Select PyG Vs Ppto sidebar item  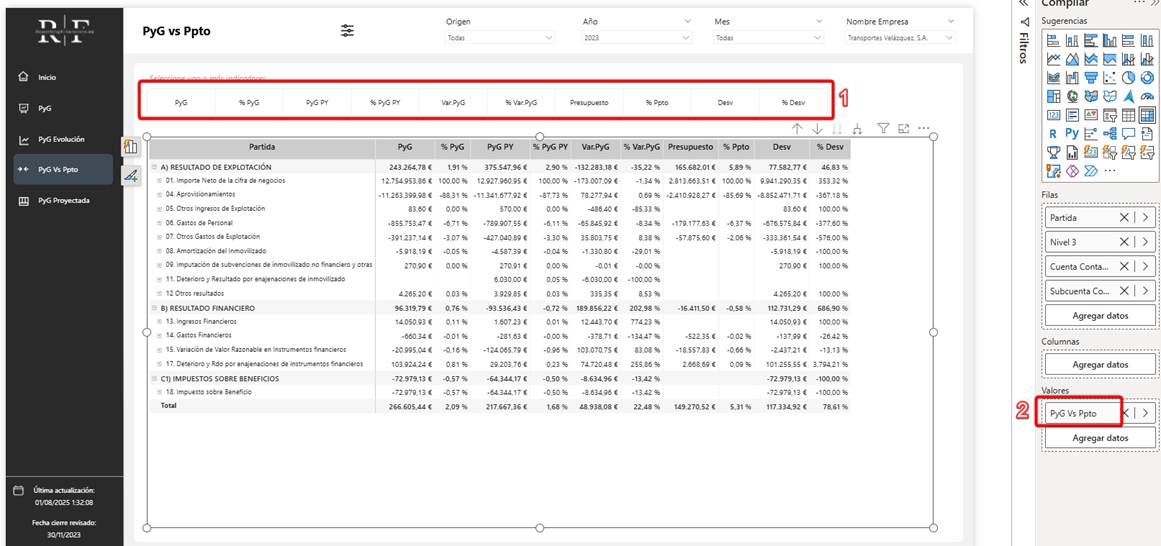point(63,170)
